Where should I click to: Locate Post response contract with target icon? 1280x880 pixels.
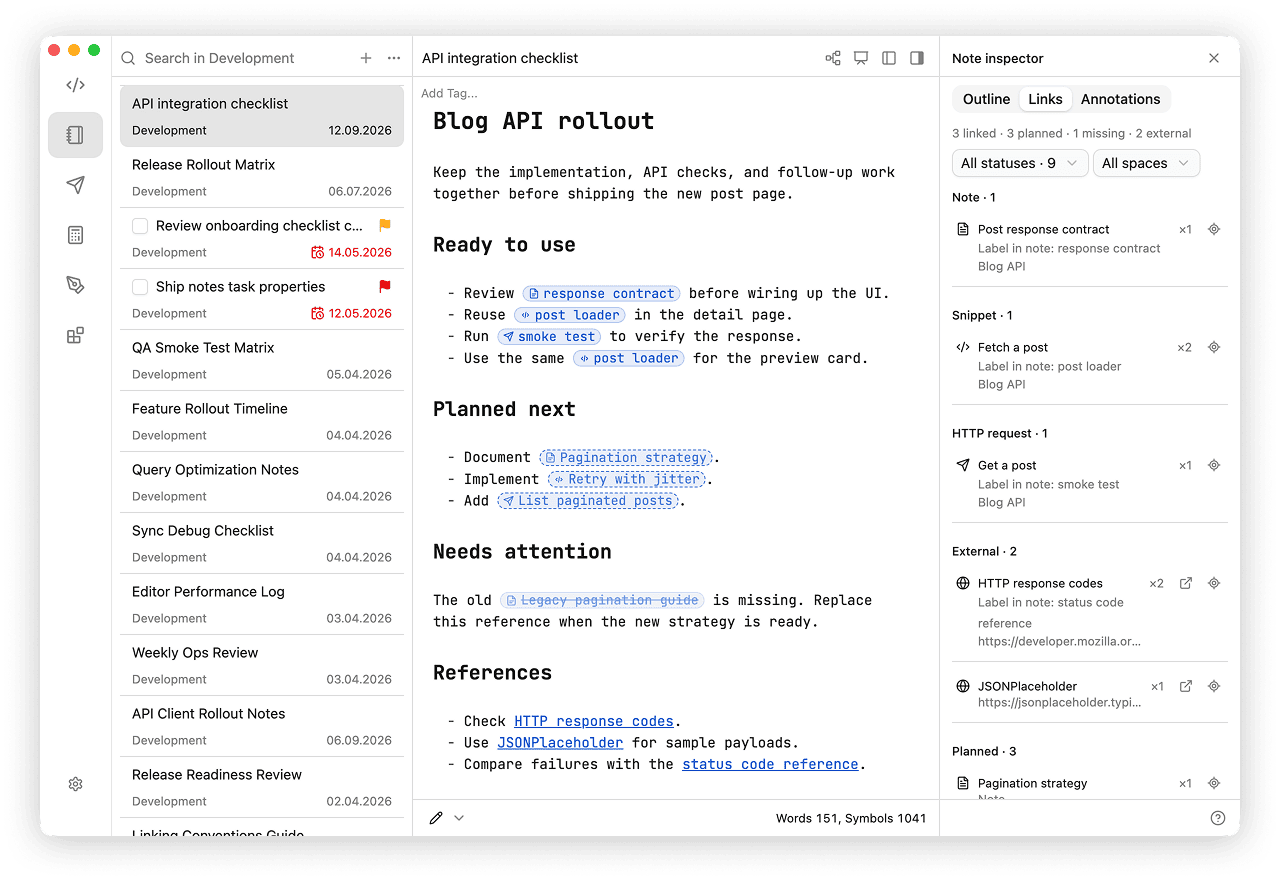click(1214, 229)
